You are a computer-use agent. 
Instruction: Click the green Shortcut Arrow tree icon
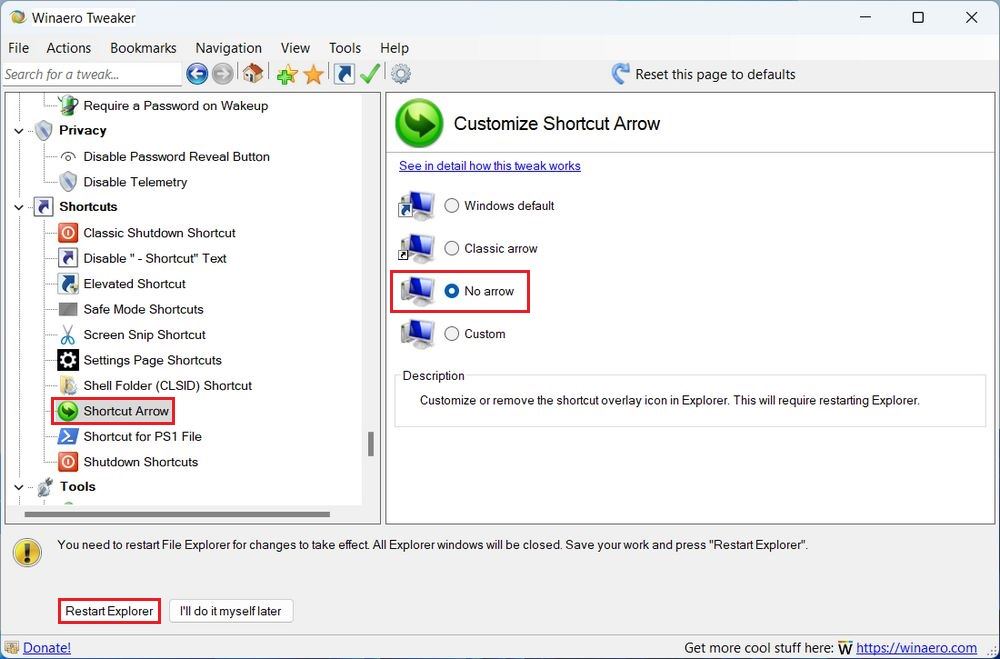[x=68, y=411]
